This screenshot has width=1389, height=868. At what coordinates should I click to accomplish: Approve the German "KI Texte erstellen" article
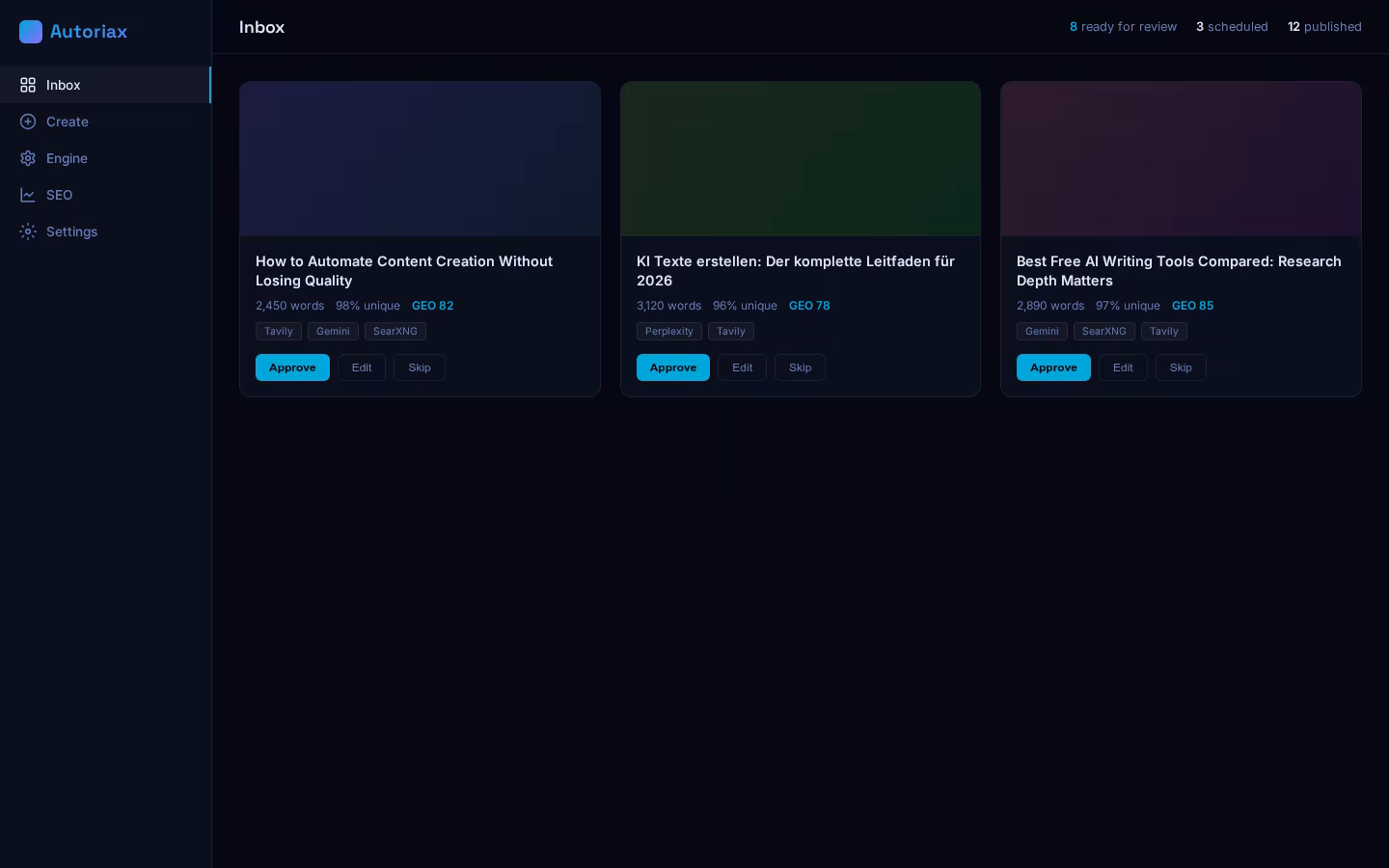pos(673,367)
